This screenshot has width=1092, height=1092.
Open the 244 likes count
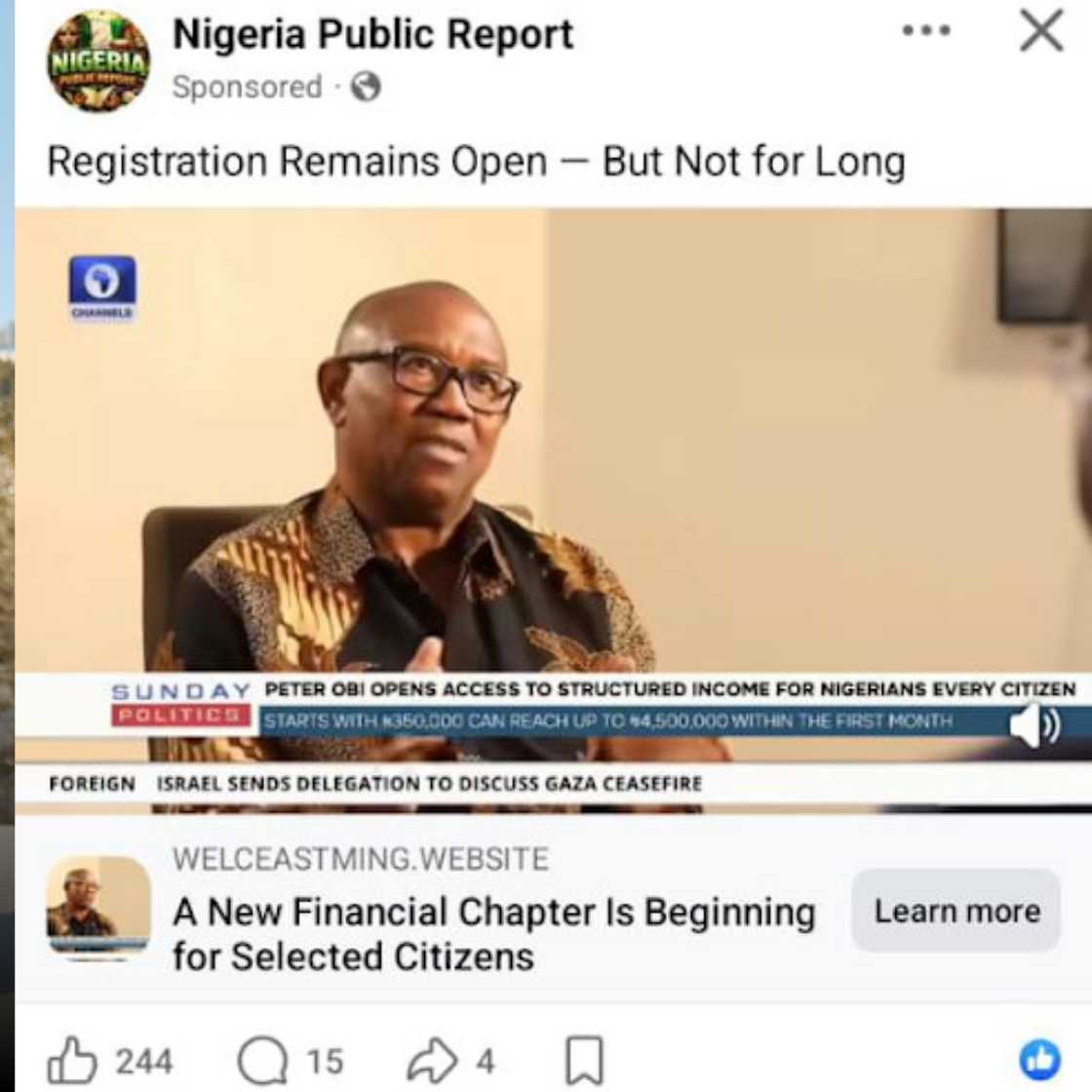[x=144, y=1062]
